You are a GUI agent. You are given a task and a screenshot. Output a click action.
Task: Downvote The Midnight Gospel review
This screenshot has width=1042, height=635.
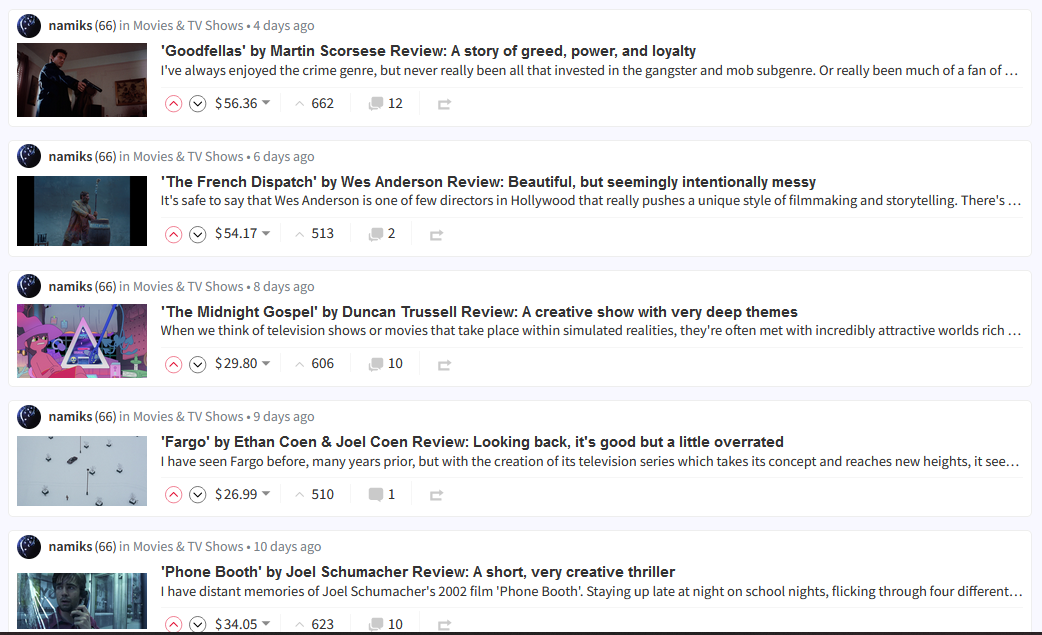[x=197, y=364]
